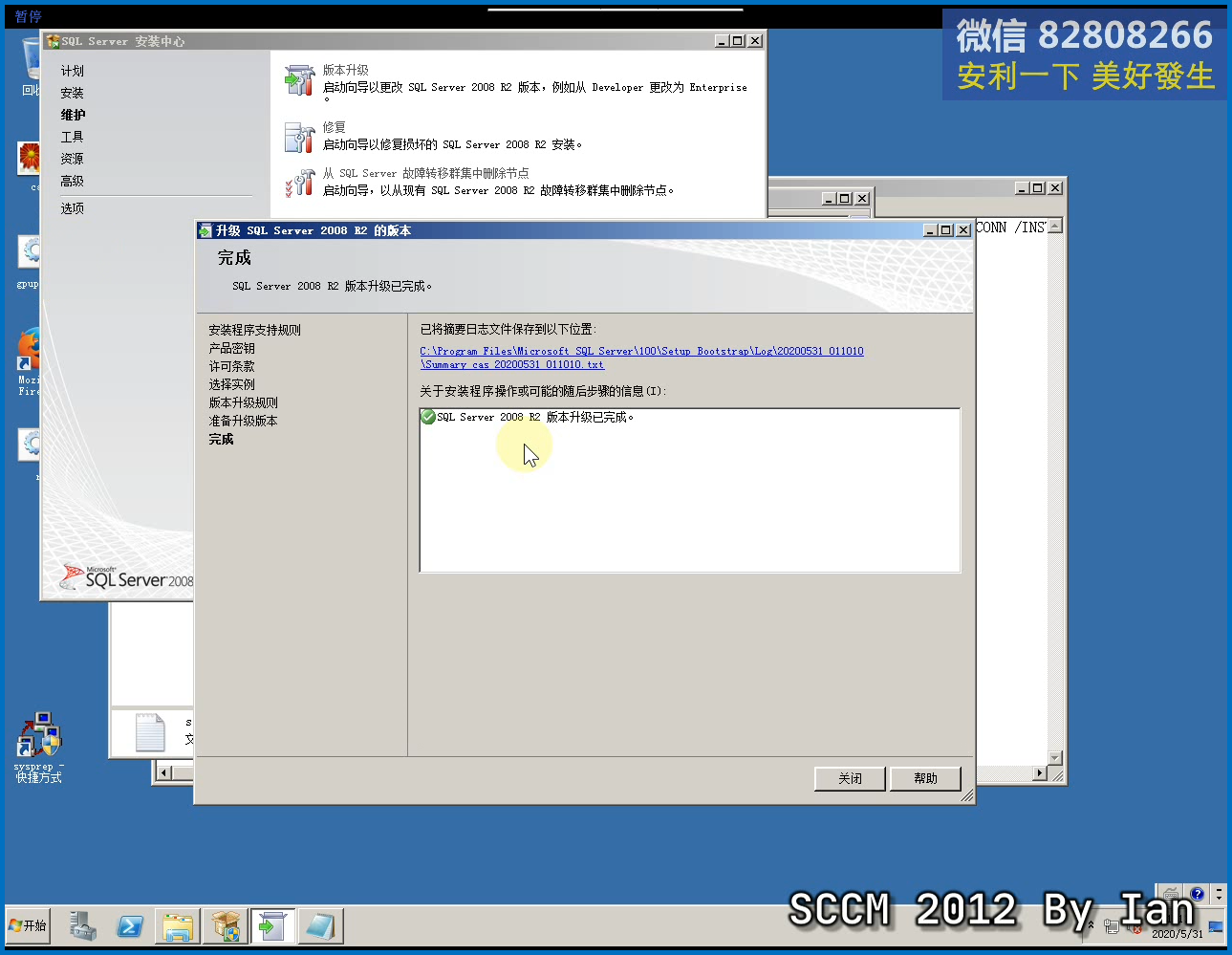Click the remove cluster node icon

point(300,183)
